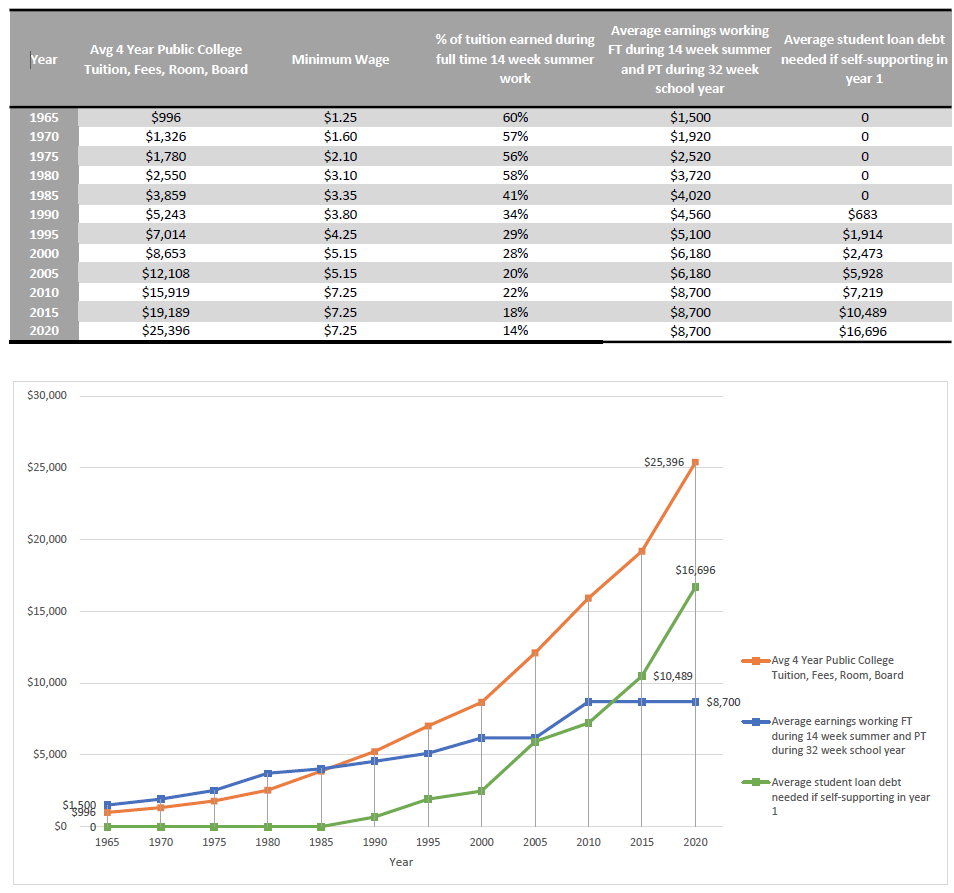Click the $7,219 loan debt cell
Viewport: 954px width, 893px height.
(863, 293)
